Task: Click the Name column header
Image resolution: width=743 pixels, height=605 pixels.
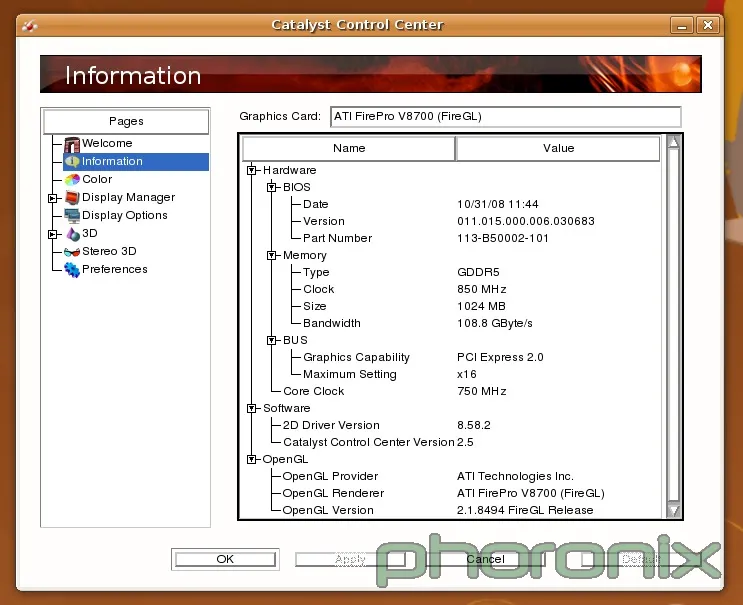Action: pos(349,148)
